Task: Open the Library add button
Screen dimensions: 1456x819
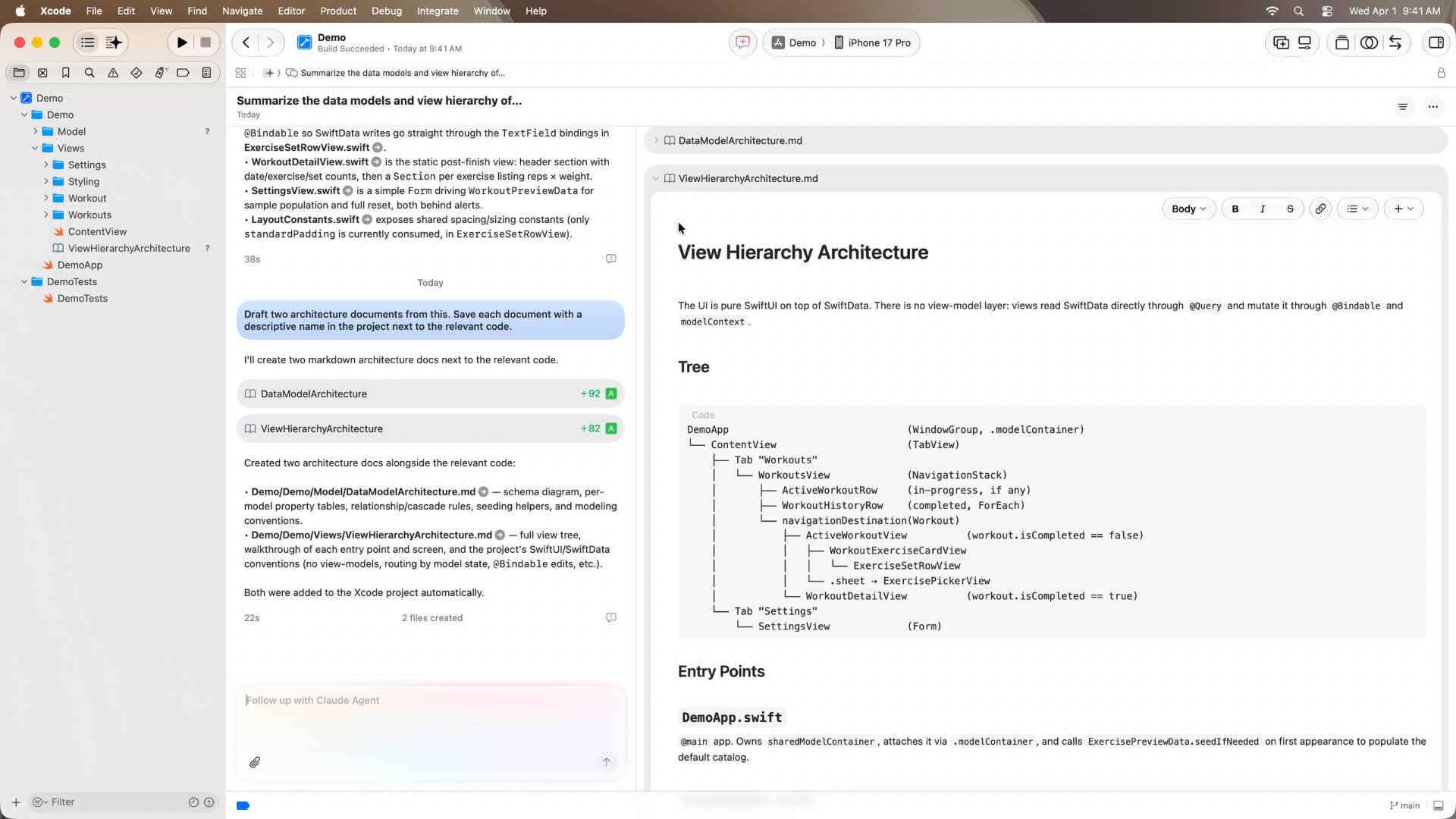Action: click(x=1281, y=42)
